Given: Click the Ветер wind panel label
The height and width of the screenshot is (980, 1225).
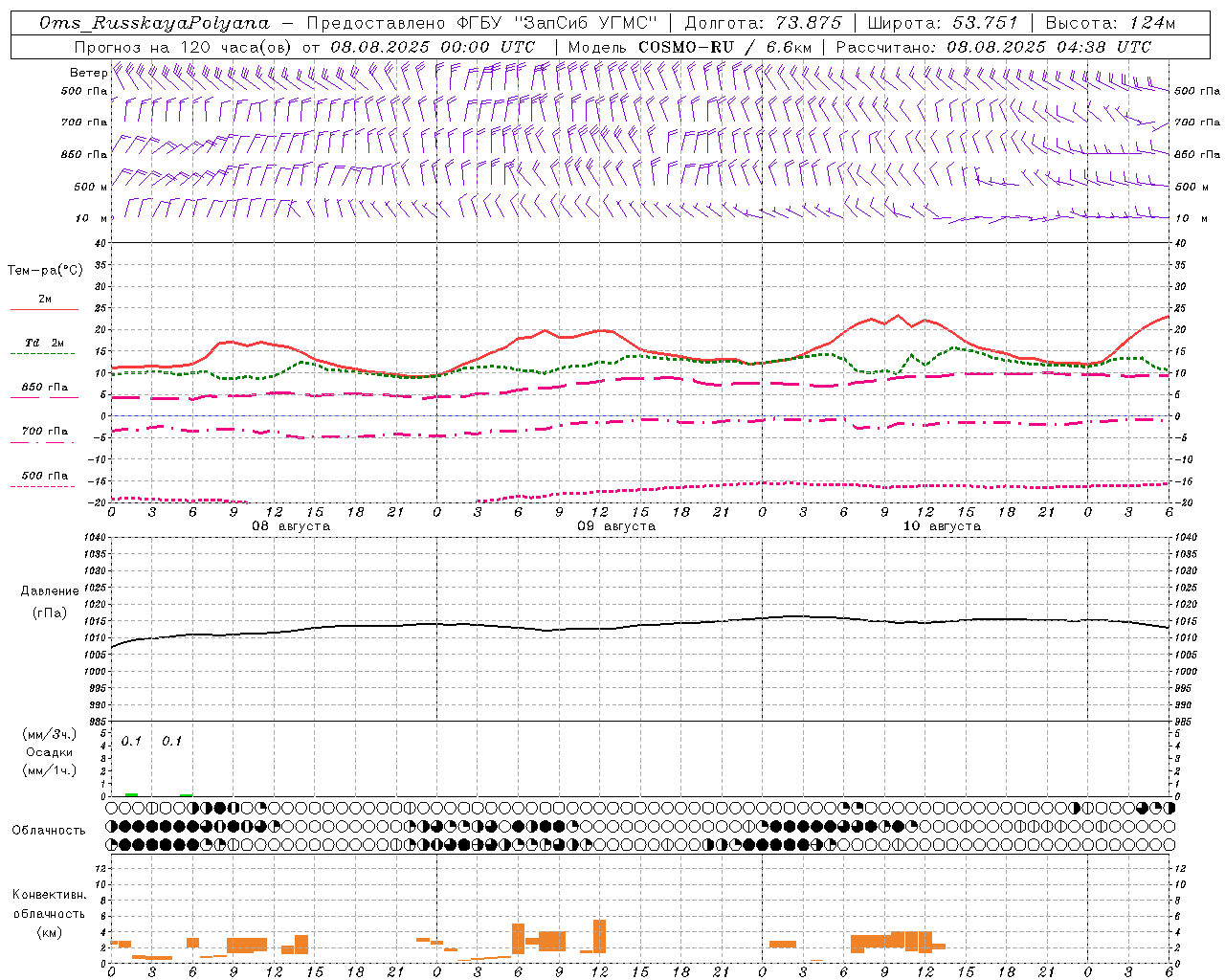Looking at the screenshot, I should tap(89, 73).
